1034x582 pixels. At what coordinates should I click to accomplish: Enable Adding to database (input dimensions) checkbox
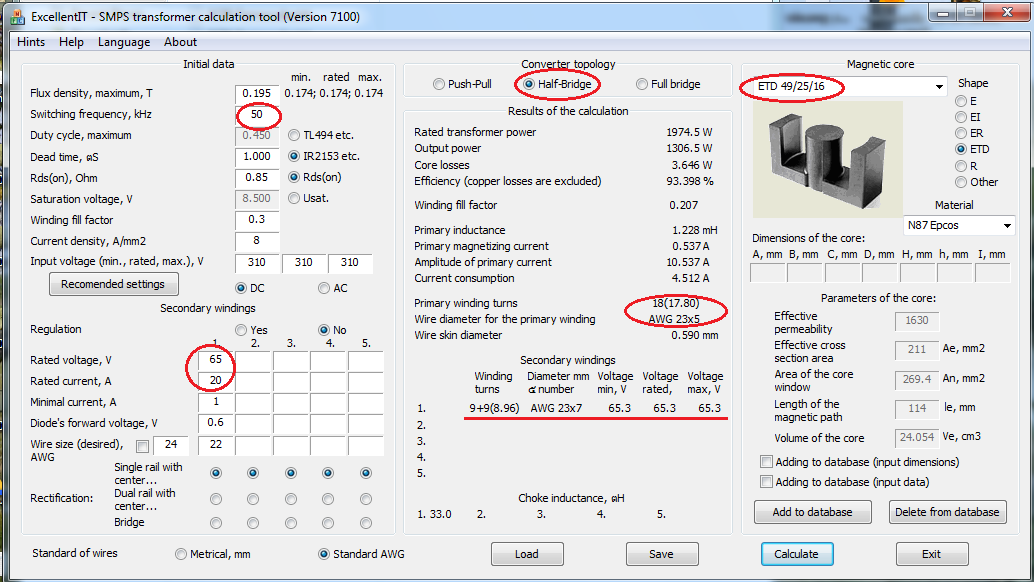pos(766,461)
